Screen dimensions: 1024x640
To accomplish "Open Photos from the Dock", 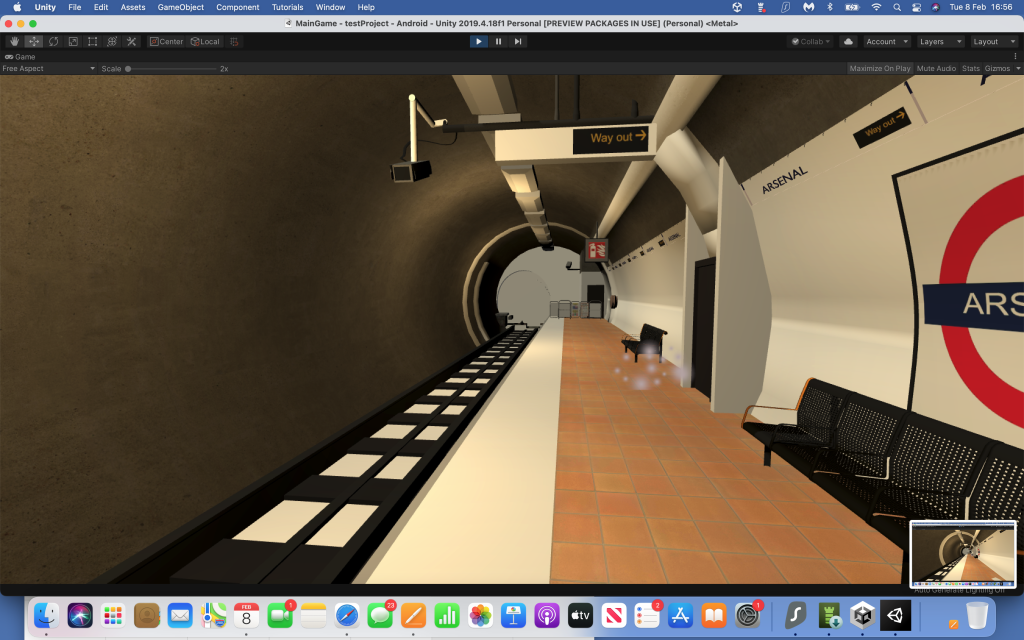I will click(x=480, y=615).
